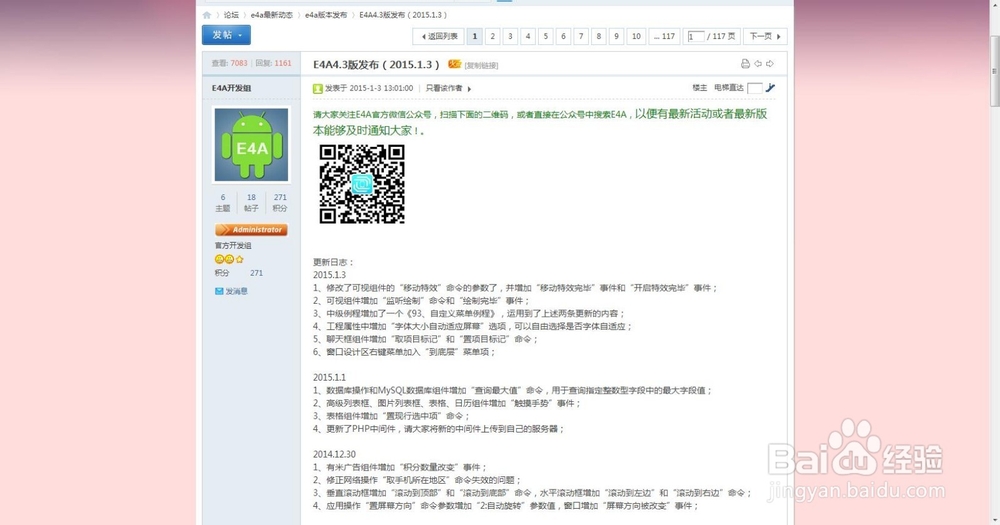Open the e4a最新动态 breadcrumb

tap(272, 15)
